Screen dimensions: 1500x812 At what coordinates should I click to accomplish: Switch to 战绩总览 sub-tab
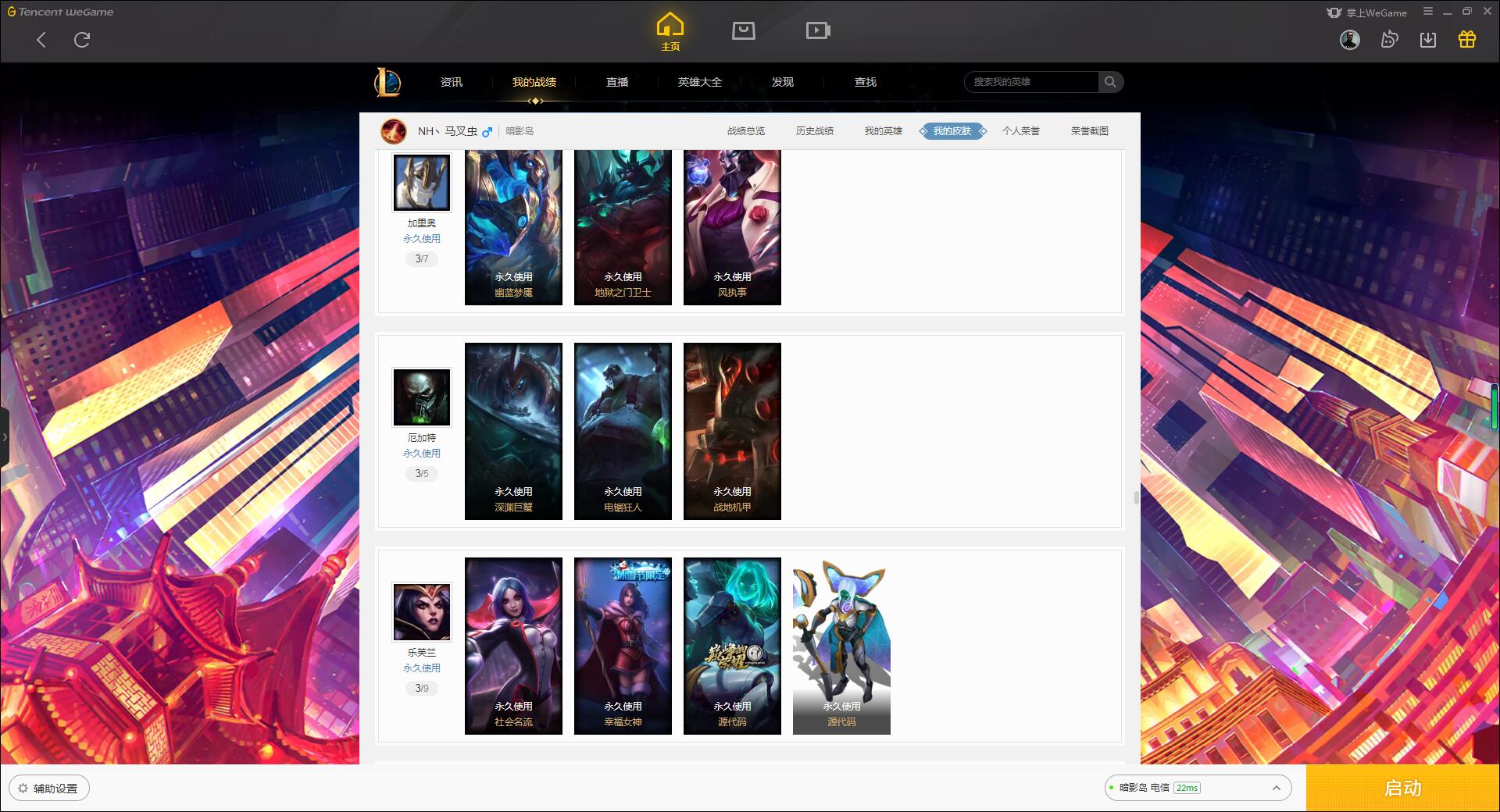coord(746,131)
